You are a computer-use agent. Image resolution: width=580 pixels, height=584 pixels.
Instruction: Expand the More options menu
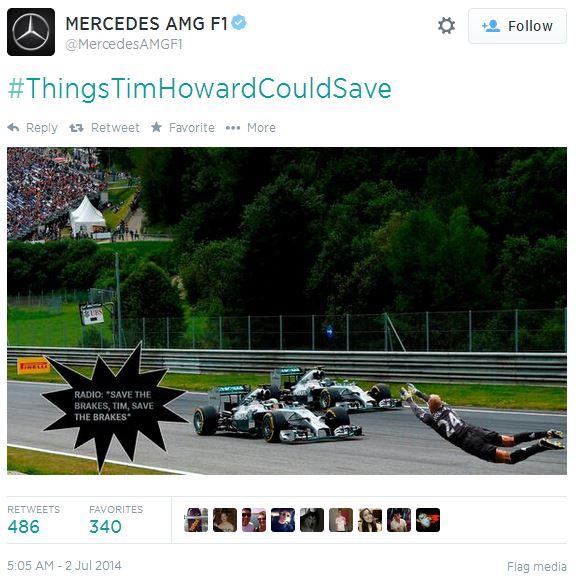pyautogui.click(x=251, y=128)
